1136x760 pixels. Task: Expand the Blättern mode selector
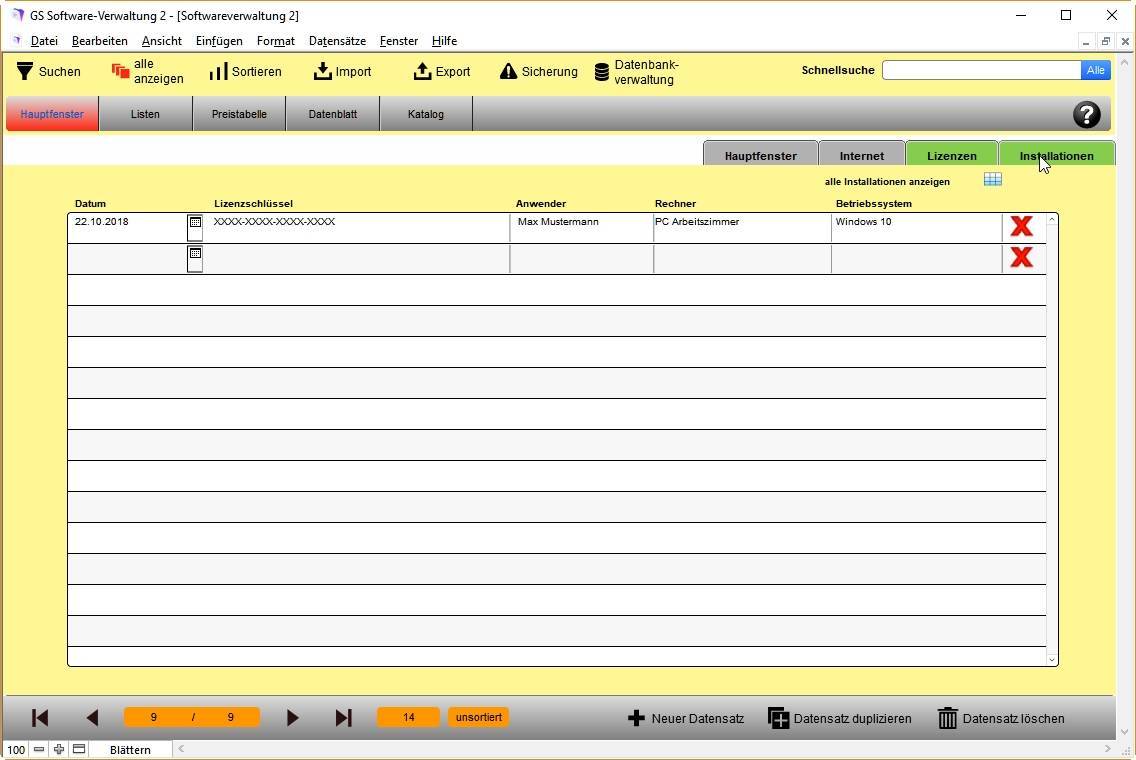coord(130,749)
